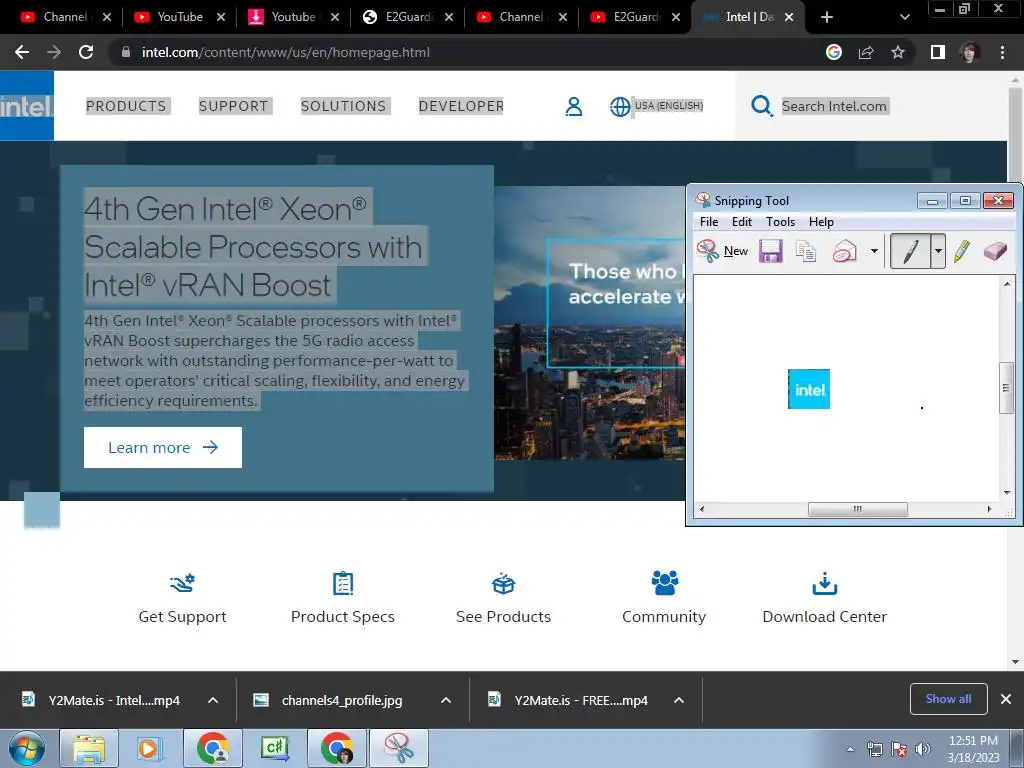Click the Intel site search magnifier icon
Screen dimensions: 1024x768
[761, 106]
